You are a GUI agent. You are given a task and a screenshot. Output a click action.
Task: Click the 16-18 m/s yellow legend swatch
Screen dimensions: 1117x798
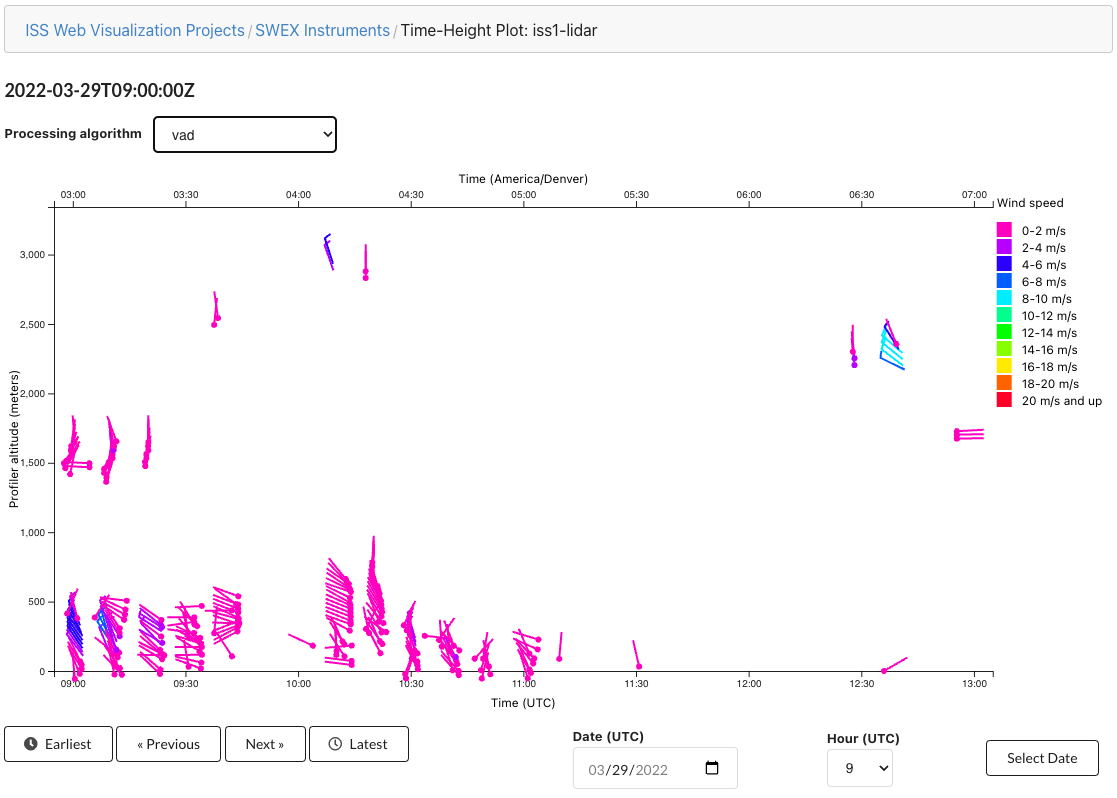point(1004,366)
